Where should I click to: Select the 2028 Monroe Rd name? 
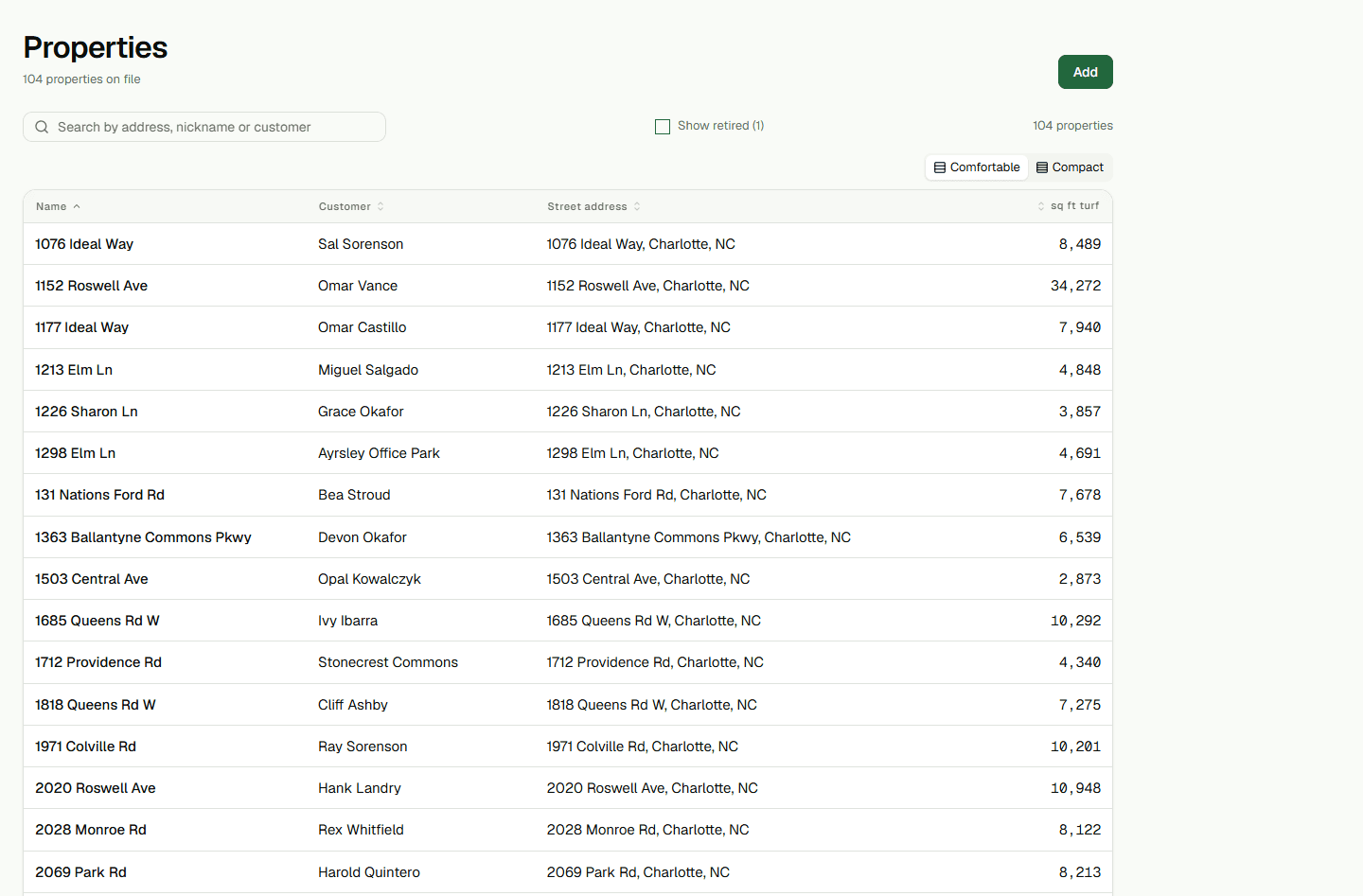point(91,830)
